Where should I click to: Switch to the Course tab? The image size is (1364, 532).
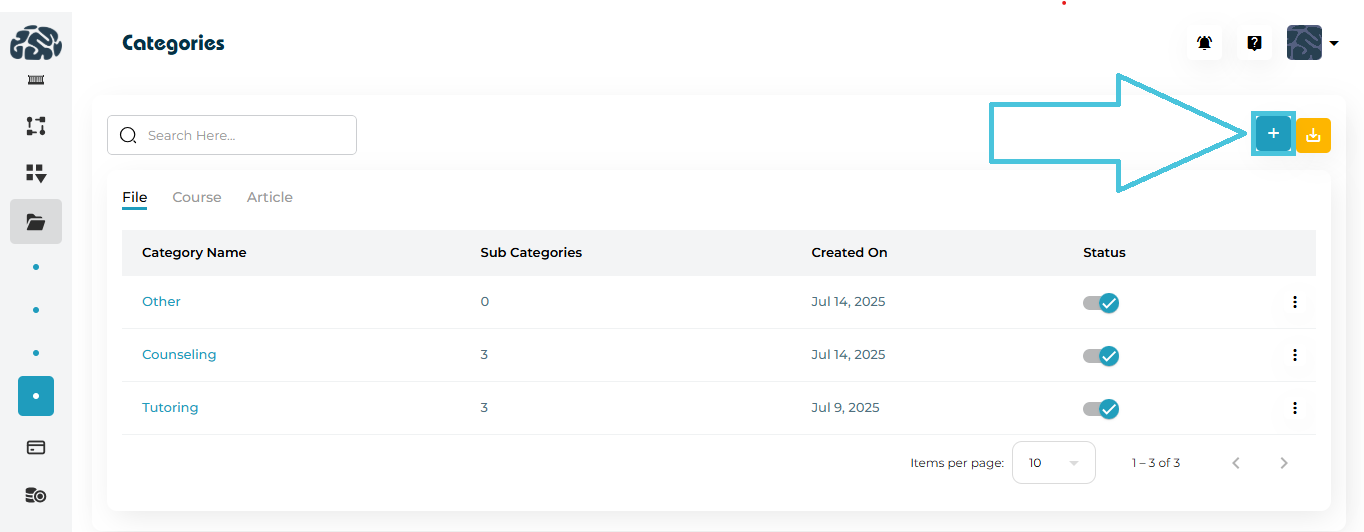[x=196, y=197]
